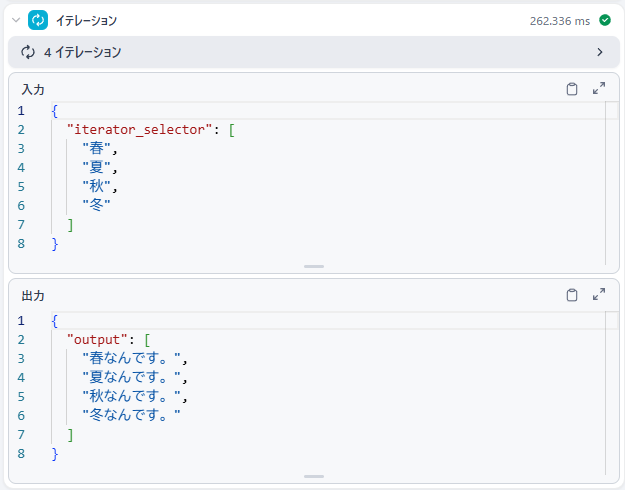Image resolution: width=625 pixels, height=490 pixels.
Task: Expand the 出力 panel to fullscreen
Action: click(599, 294)
